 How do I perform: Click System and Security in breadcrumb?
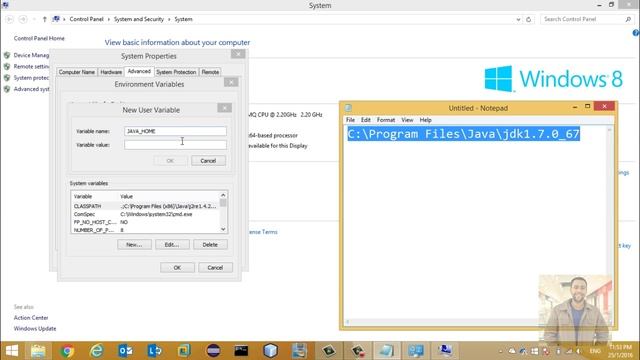139,19
